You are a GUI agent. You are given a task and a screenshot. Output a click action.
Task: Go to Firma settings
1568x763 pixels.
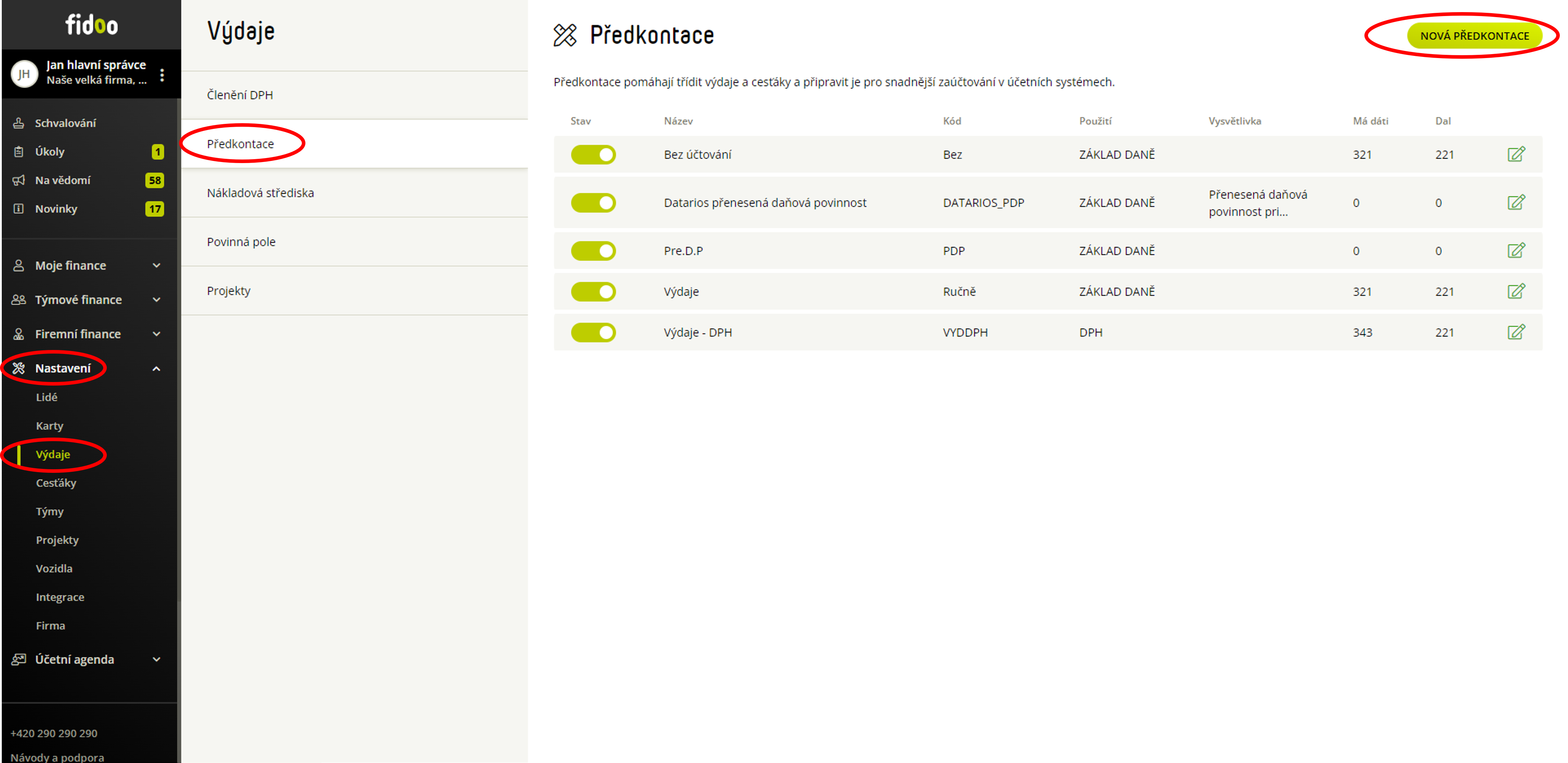click(x=50, y=626)
